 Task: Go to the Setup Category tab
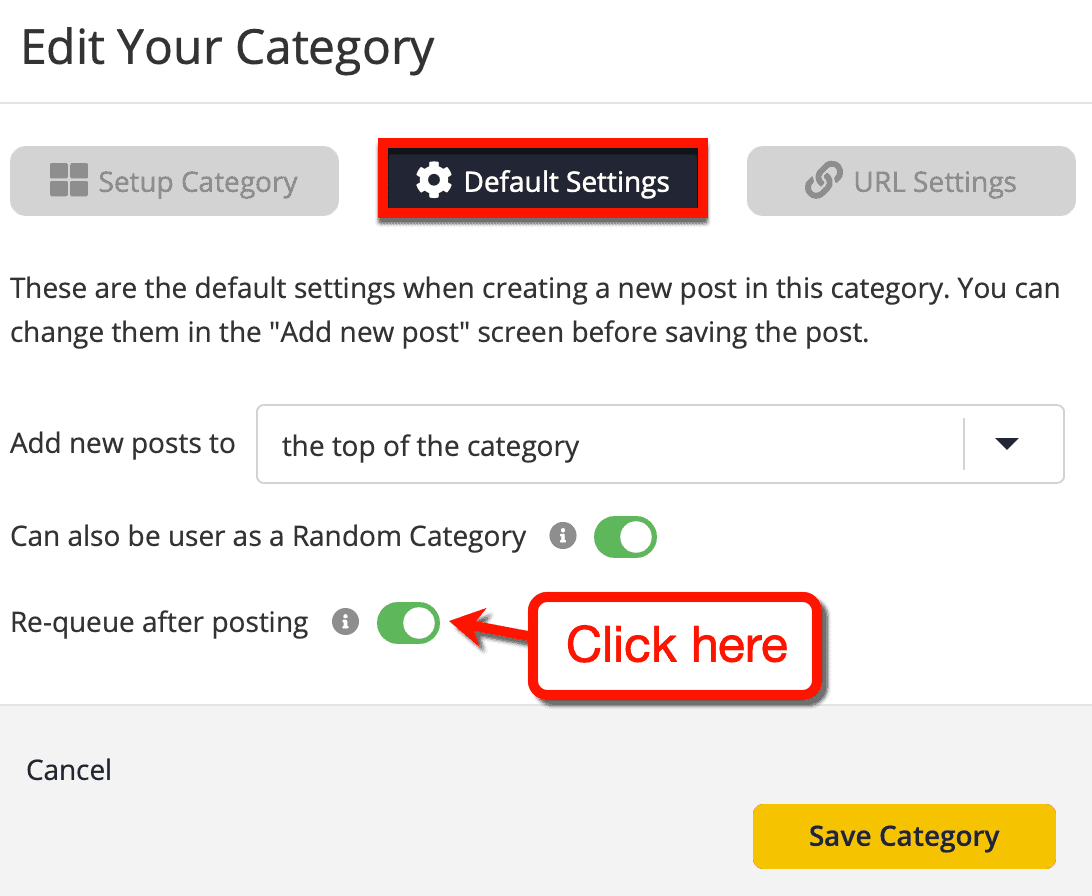coord(175,181)
